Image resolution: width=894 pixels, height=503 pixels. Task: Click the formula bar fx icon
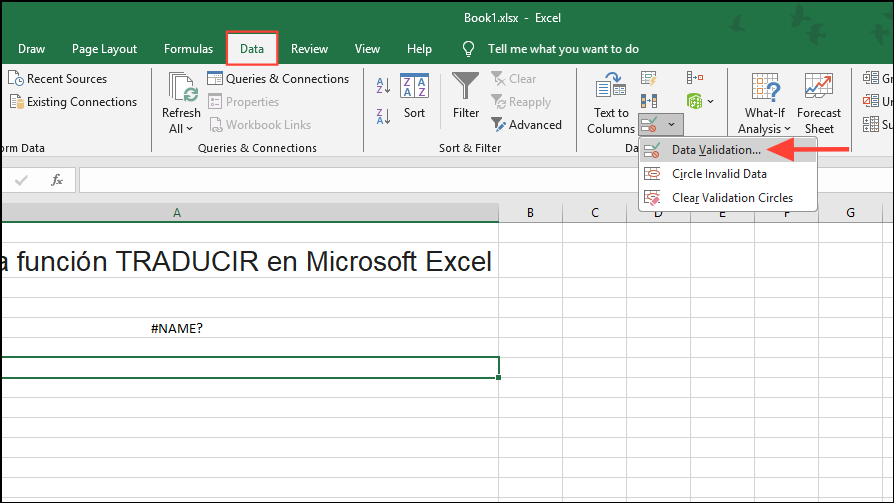coord(56,181)
